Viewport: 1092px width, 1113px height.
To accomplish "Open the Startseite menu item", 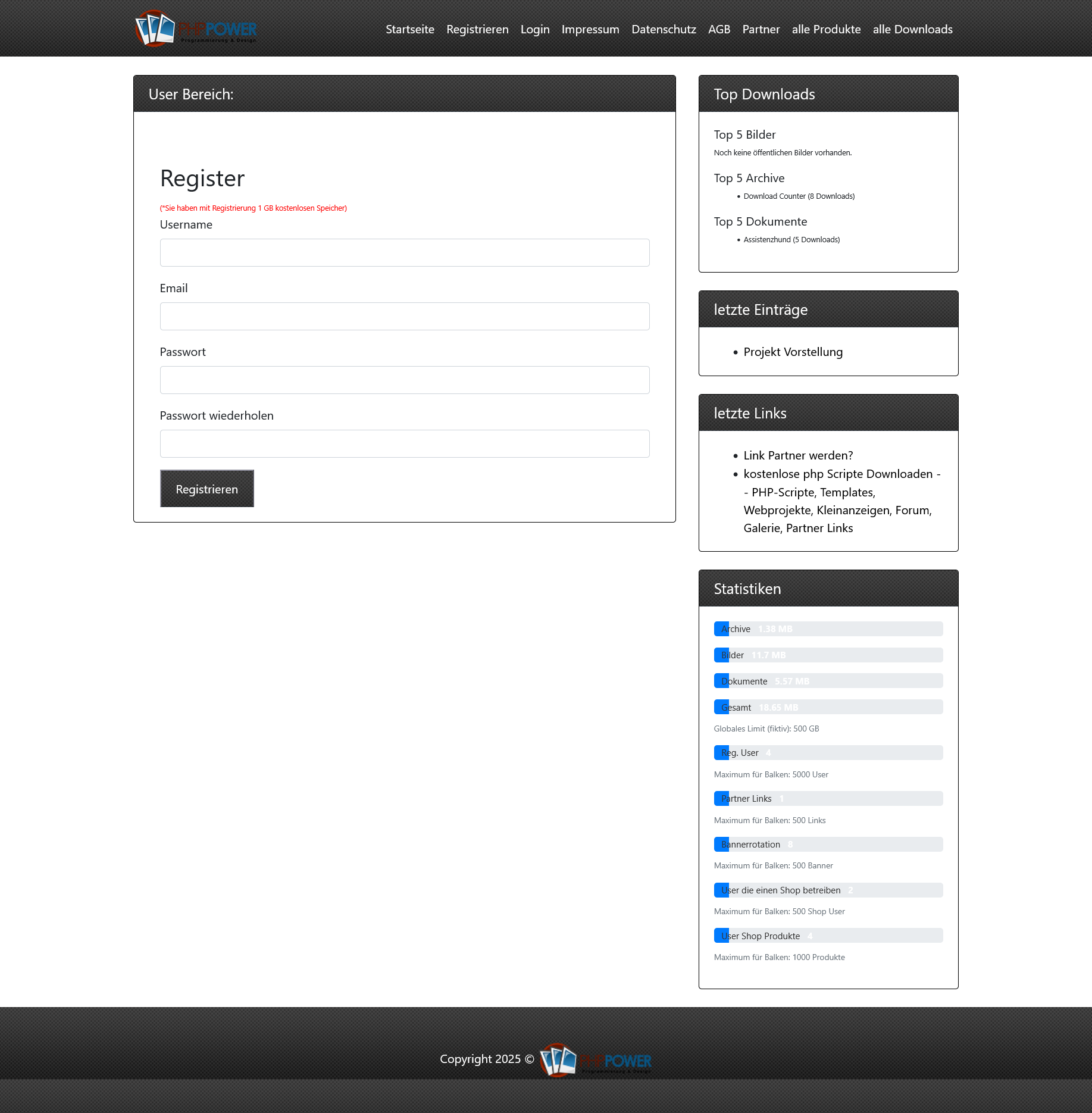I will 409,29.
